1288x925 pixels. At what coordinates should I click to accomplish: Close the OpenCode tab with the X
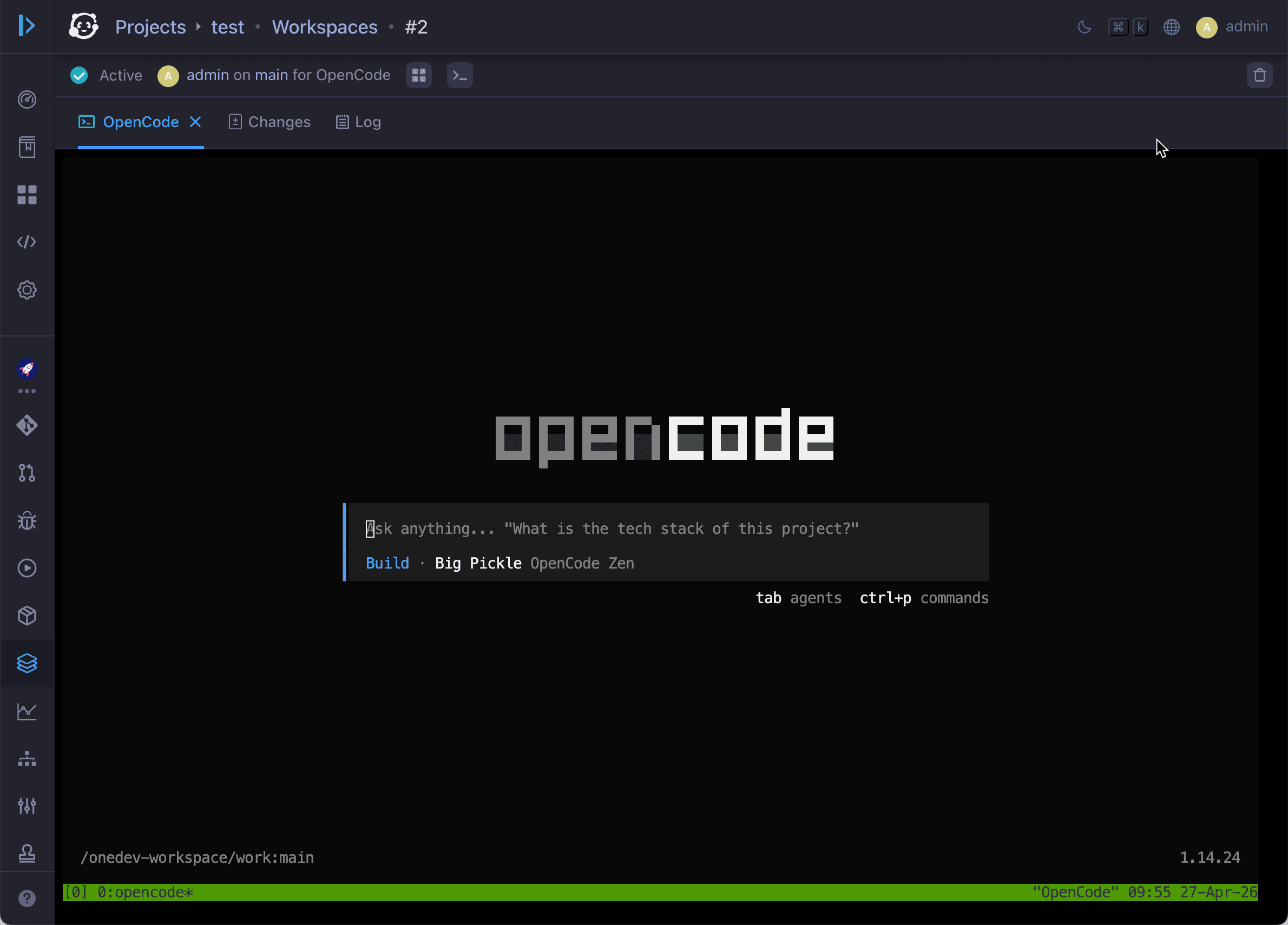[x=195, y=122]
